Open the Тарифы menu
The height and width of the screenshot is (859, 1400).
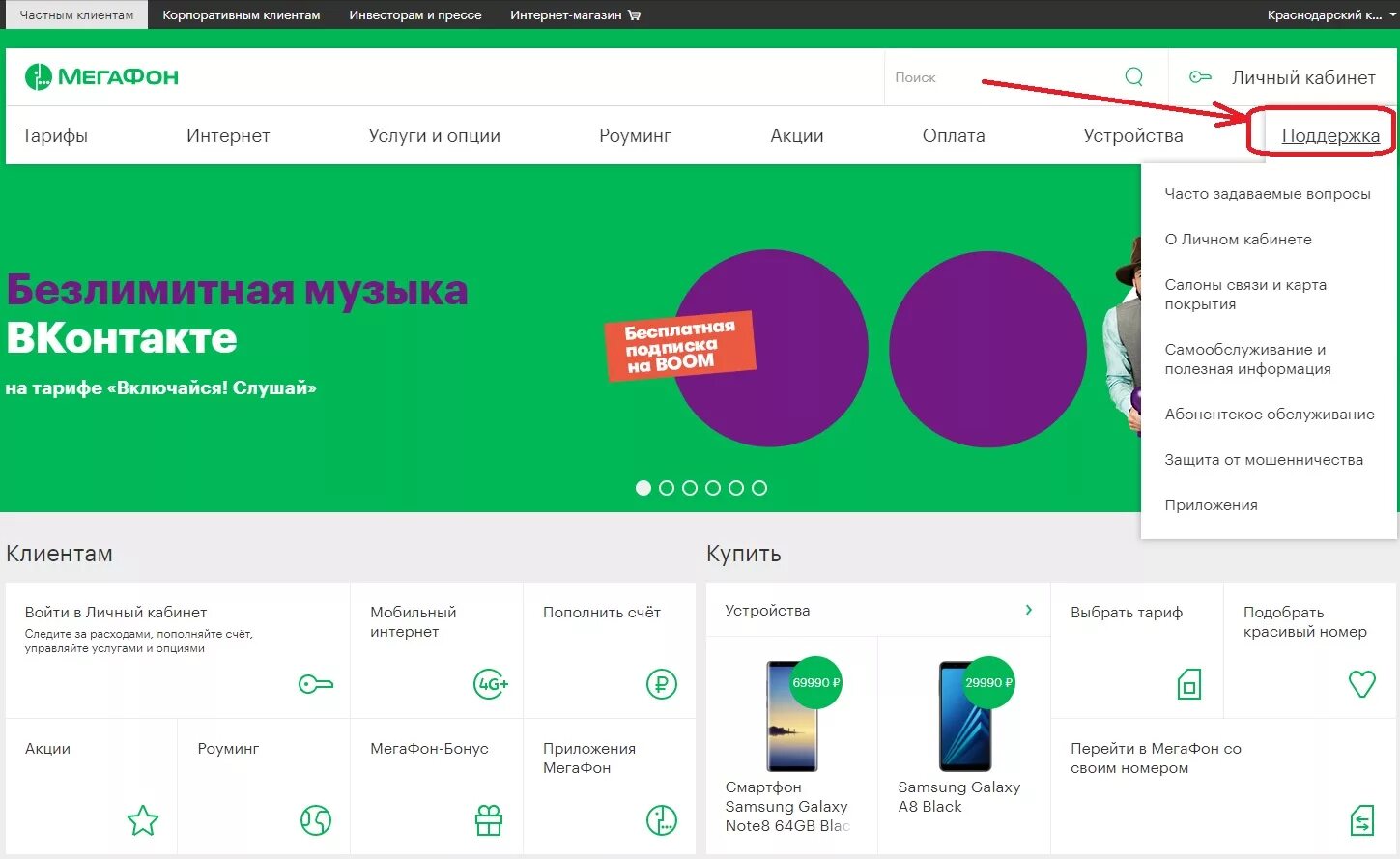(55, 136)
